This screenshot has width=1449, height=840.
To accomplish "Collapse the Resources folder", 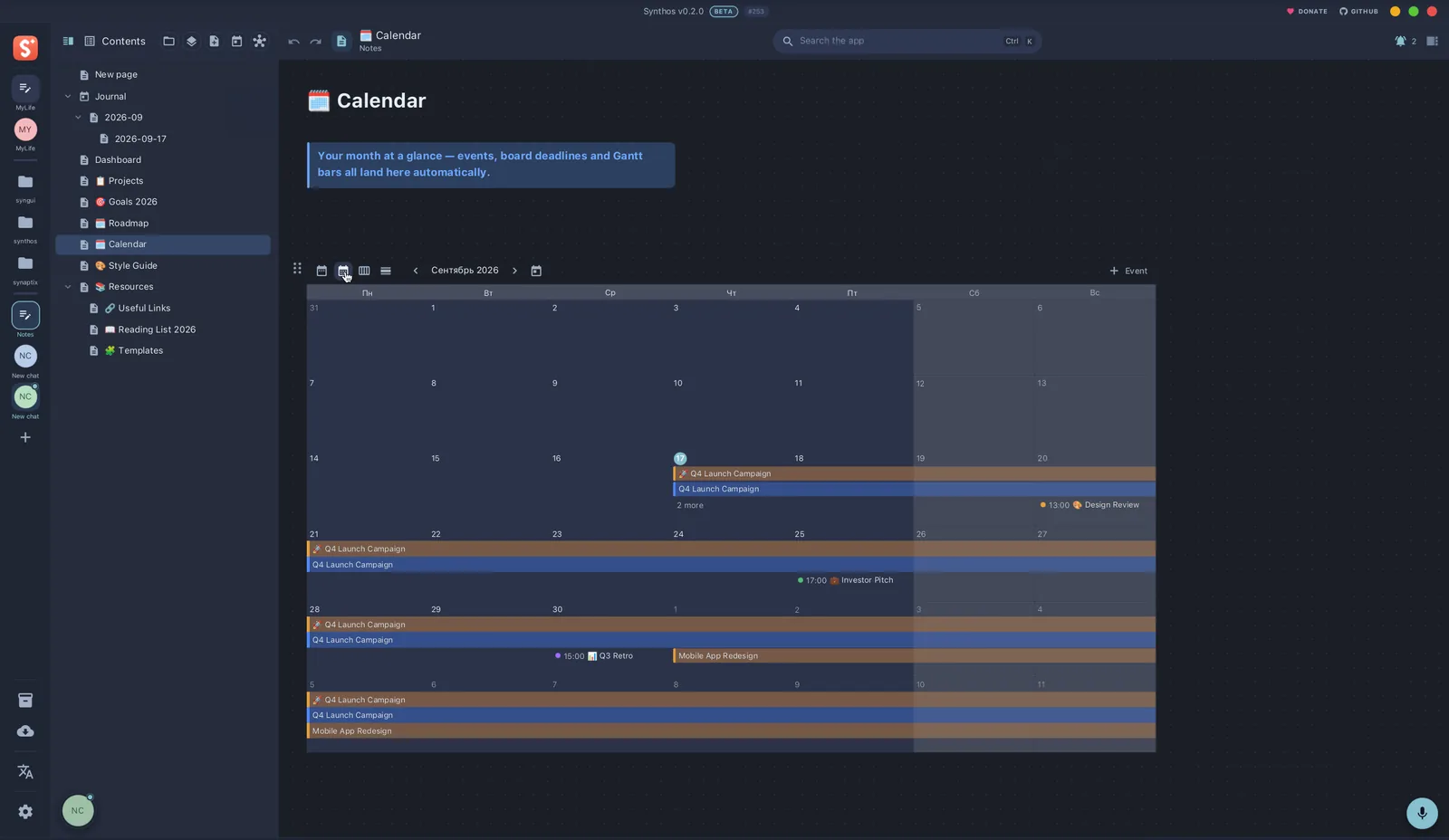I will coord(68,287).
